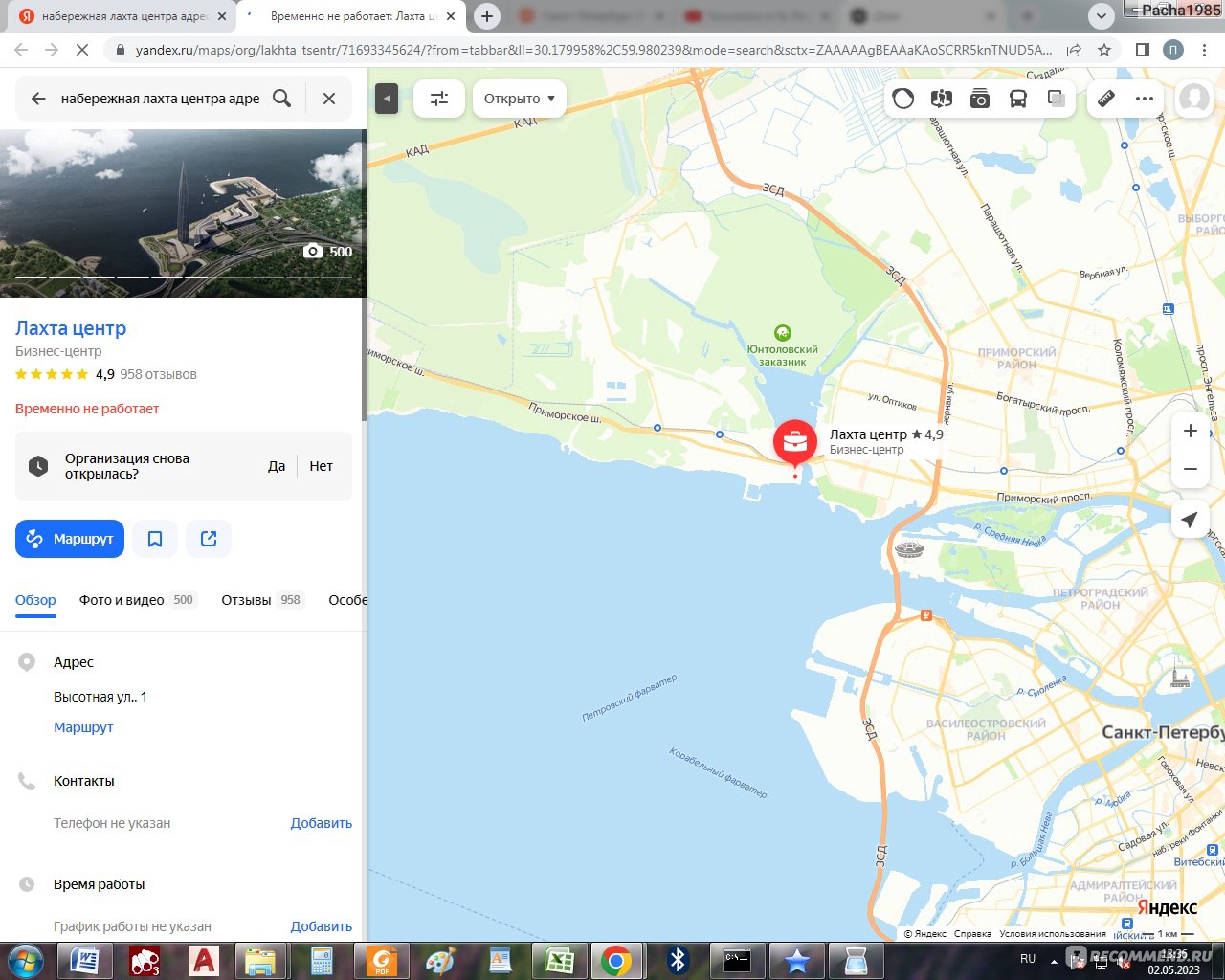The height and width of the screenshot is (980, 1225).
Task: Select the ruler tool to measure distance
Action: pos(1106,98)
